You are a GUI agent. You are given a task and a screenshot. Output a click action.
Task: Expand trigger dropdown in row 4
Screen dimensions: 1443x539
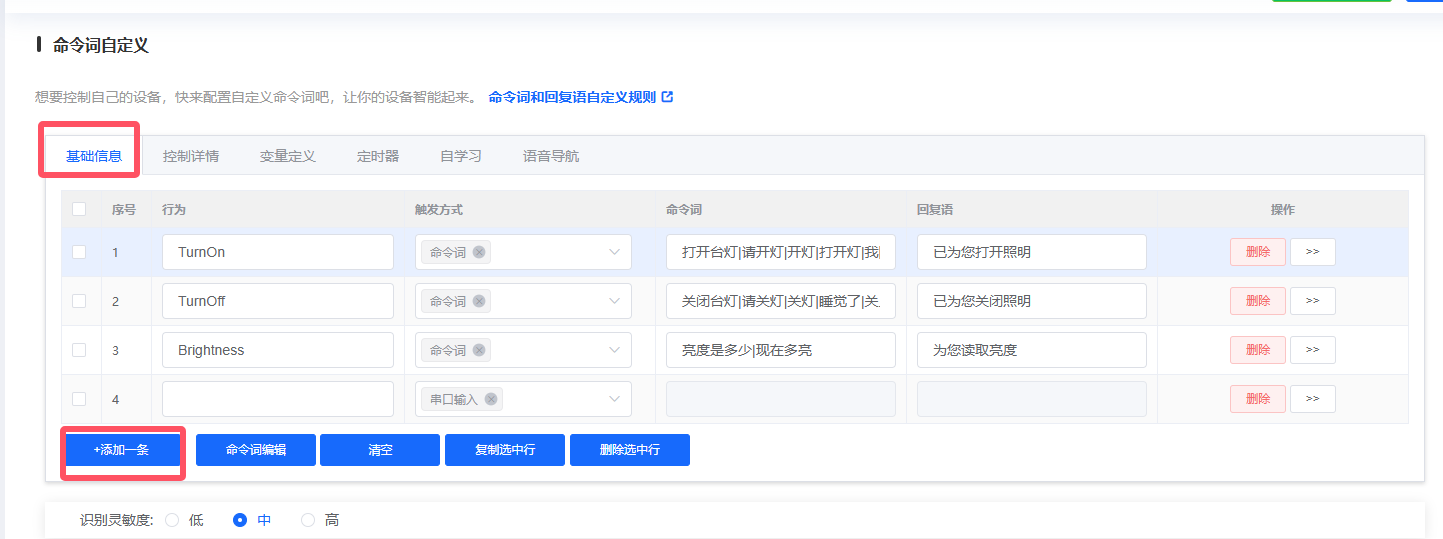coord(614,399)
